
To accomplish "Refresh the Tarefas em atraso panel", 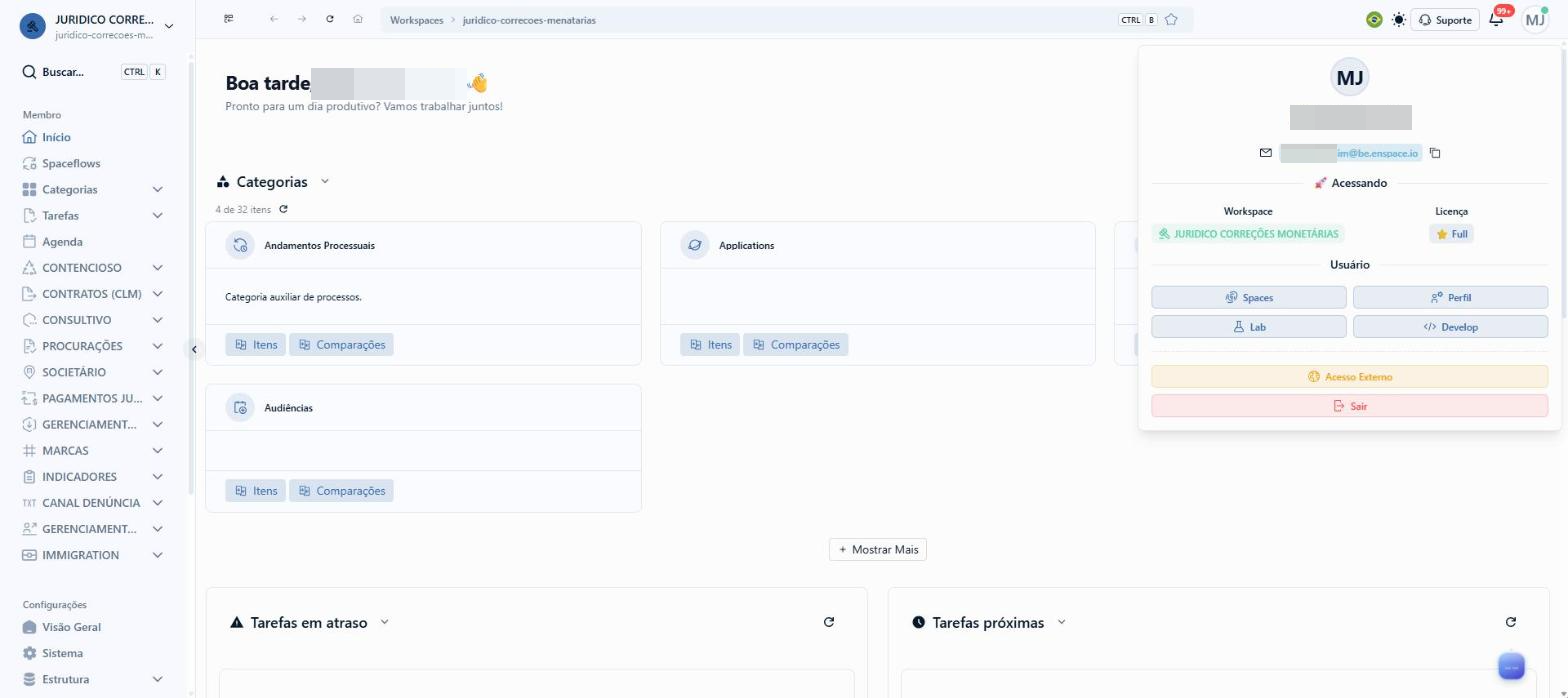I will [829, 622].
